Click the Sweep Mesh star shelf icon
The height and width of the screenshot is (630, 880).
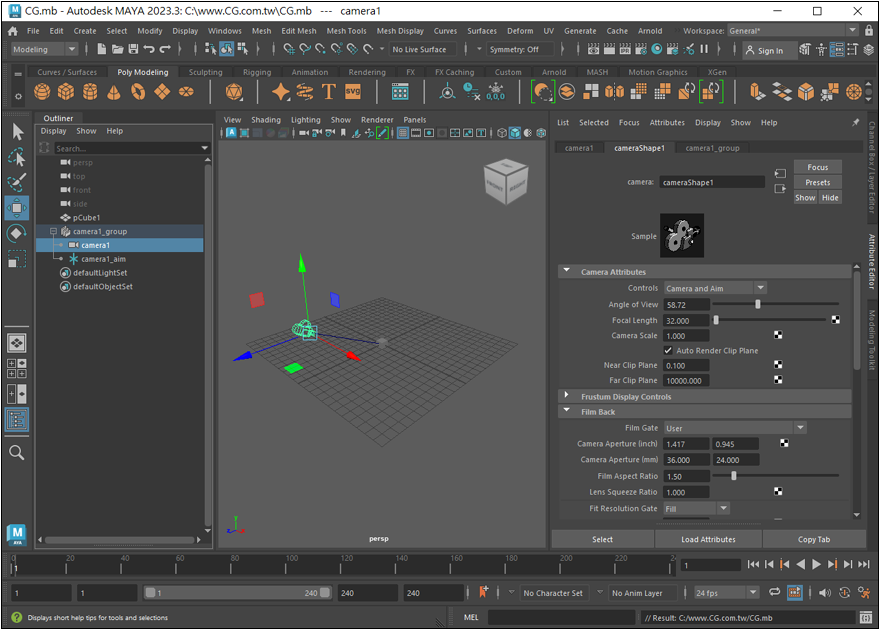click(281, 91)
